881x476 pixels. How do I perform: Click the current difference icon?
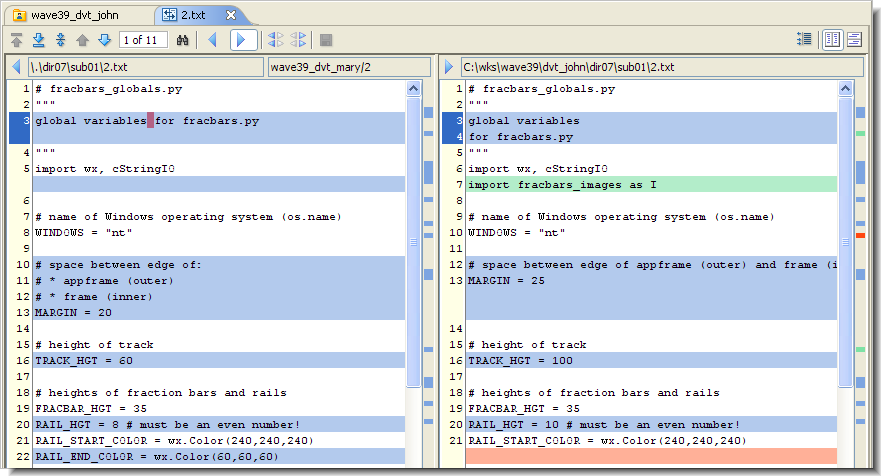click(x=60, y=40)
